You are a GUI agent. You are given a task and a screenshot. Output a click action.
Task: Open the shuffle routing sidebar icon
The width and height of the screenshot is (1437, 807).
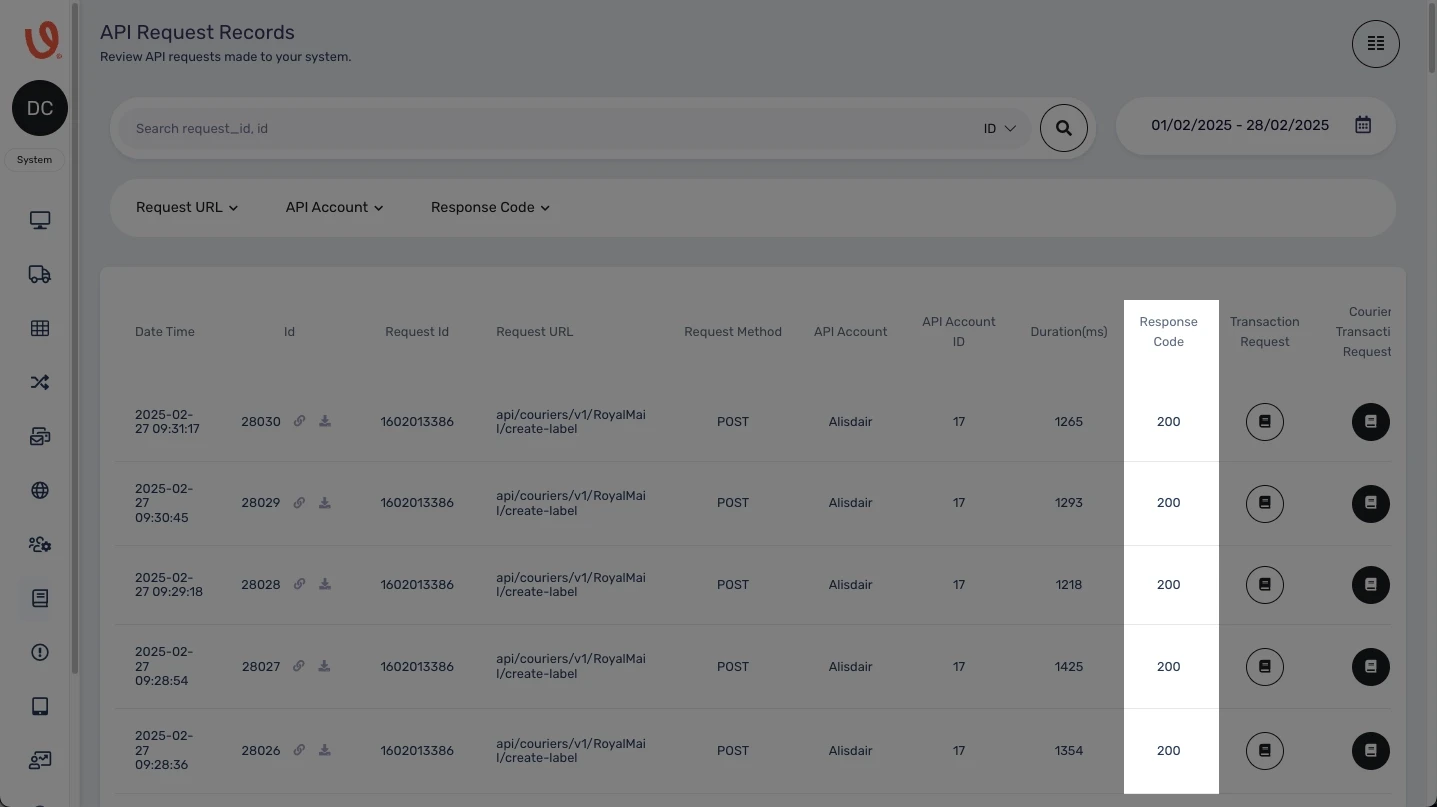click(x=40, y=382)
